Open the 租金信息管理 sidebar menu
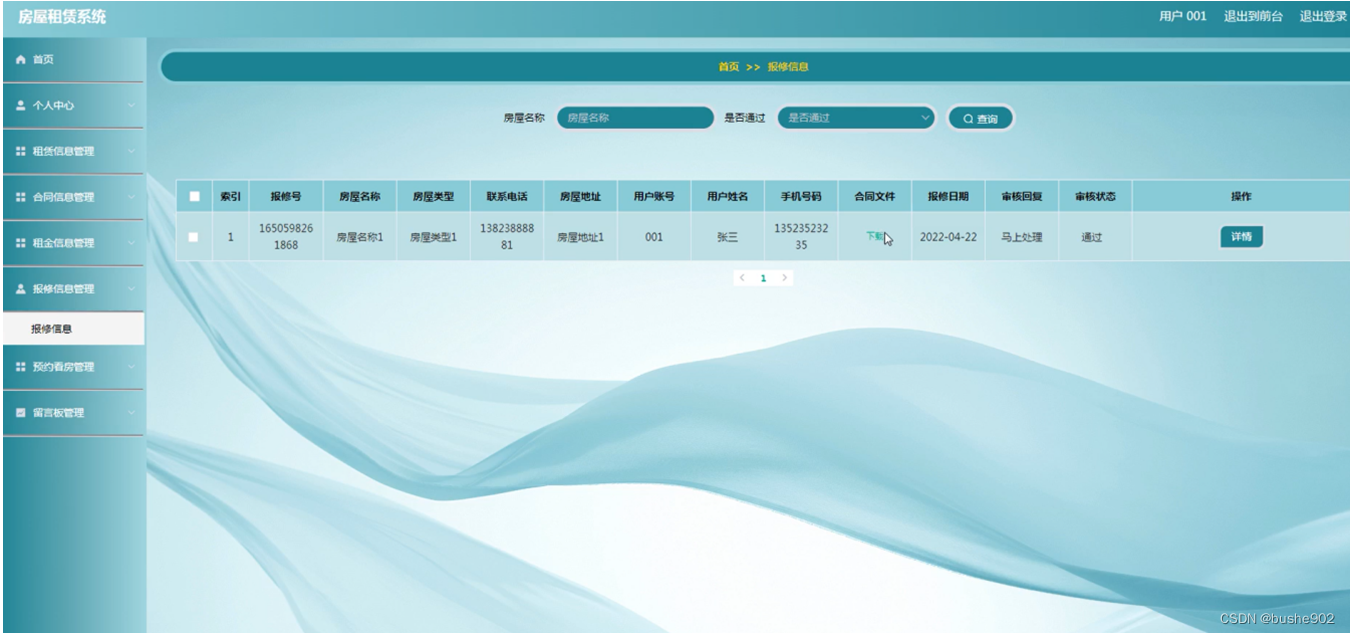1350x634 pixels. coord(73,243)
